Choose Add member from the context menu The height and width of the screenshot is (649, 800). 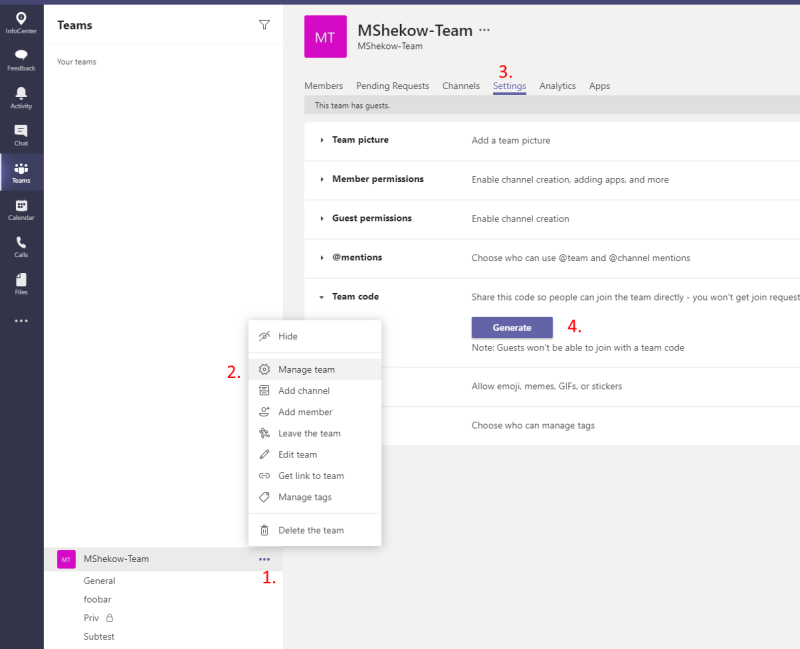315,411
